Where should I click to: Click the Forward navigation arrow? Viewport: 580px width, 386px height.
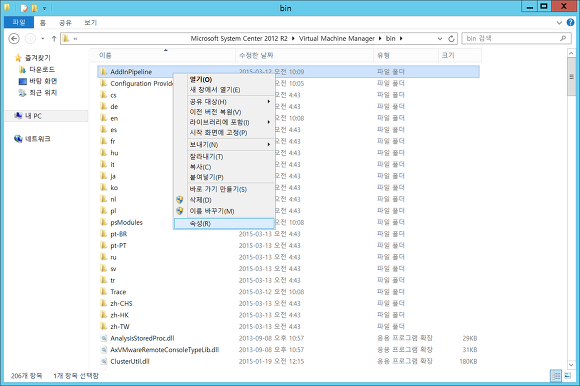30,38
